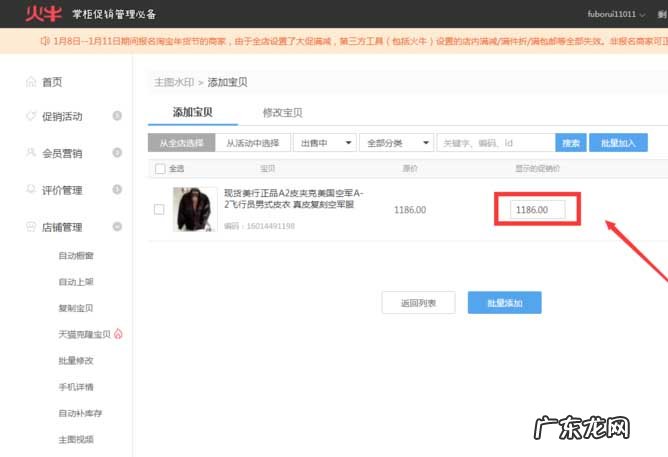This screenshot has width=668, height=457.
Task: Click the 火牛 logo in header
Action: [43, 14]
